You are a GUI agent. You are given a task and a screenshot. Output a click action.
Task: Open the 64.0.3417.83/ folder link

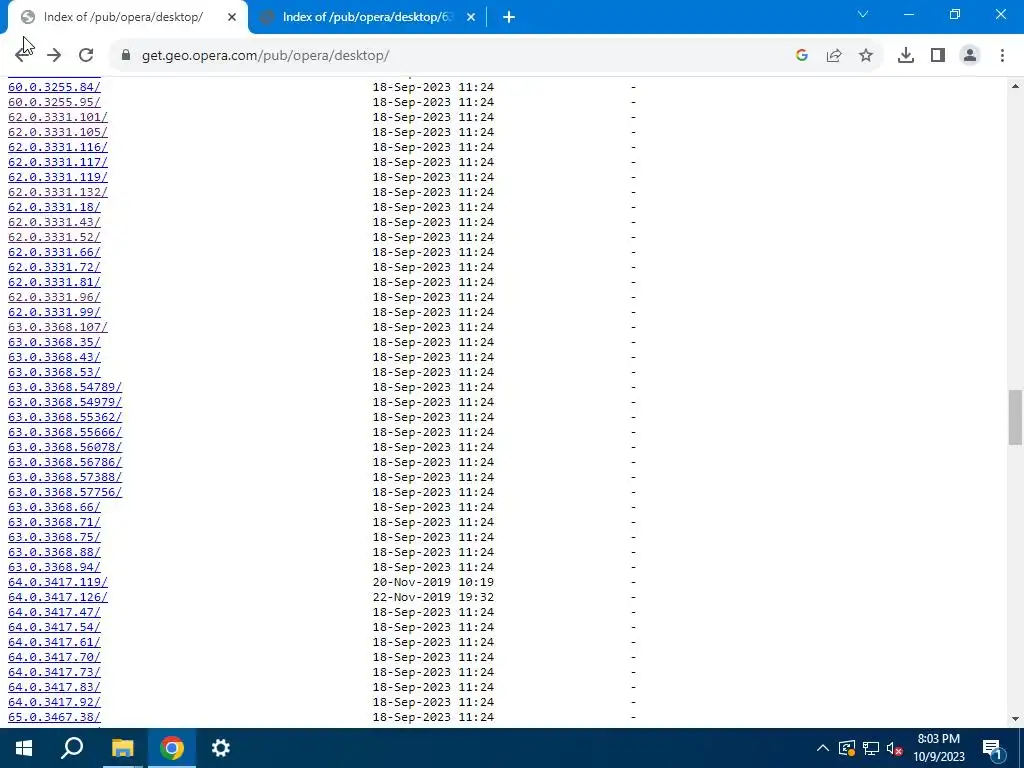click(x=54, y=688)
